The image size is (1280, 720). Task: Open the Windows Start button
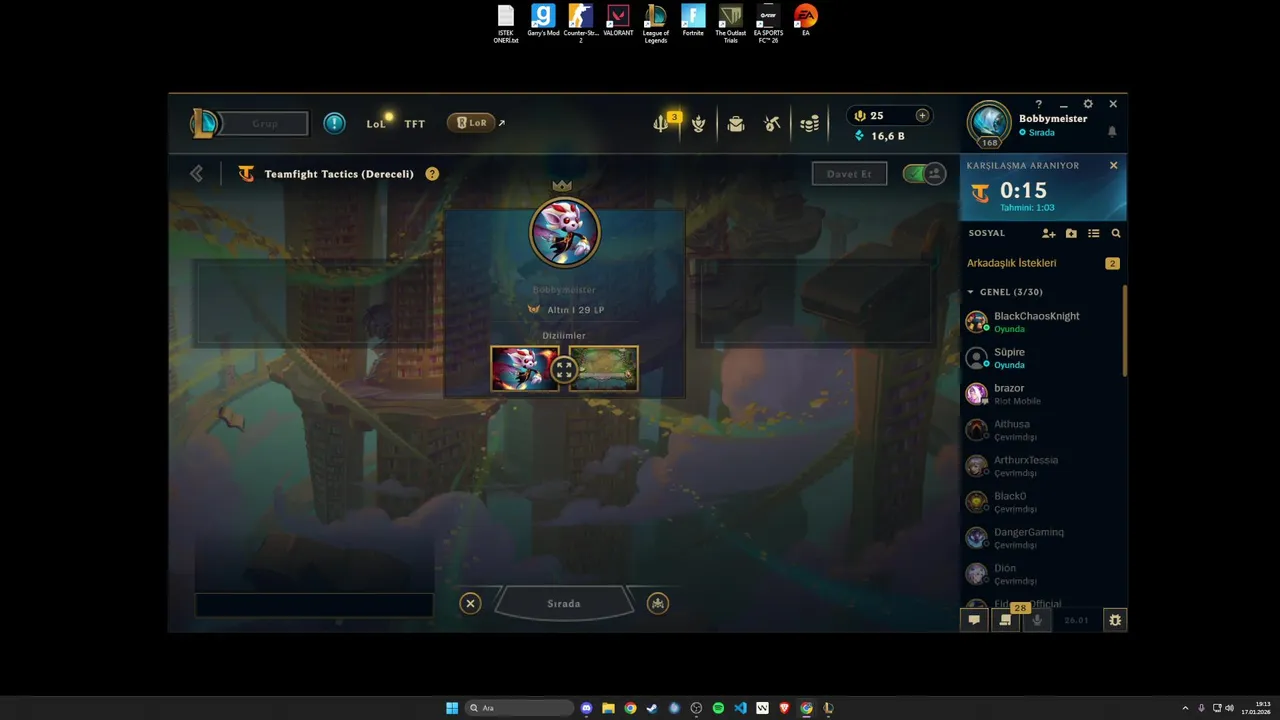(x=452, y=708)
